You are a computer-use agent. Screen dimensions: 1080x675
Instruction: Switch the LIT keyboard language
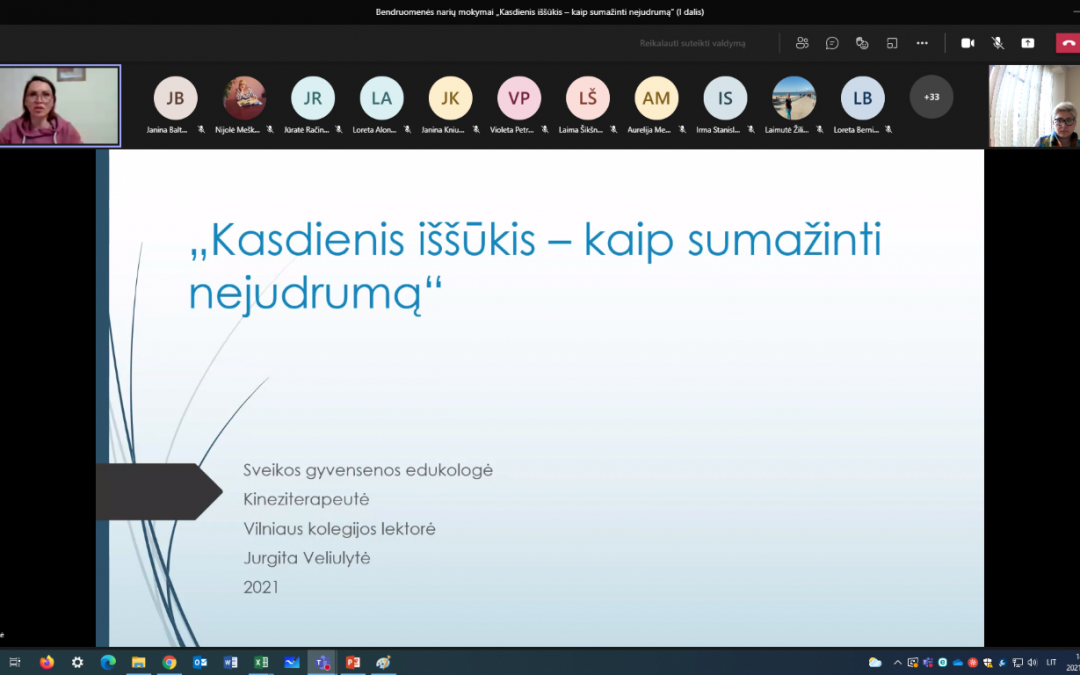[x=1051, y=663]
